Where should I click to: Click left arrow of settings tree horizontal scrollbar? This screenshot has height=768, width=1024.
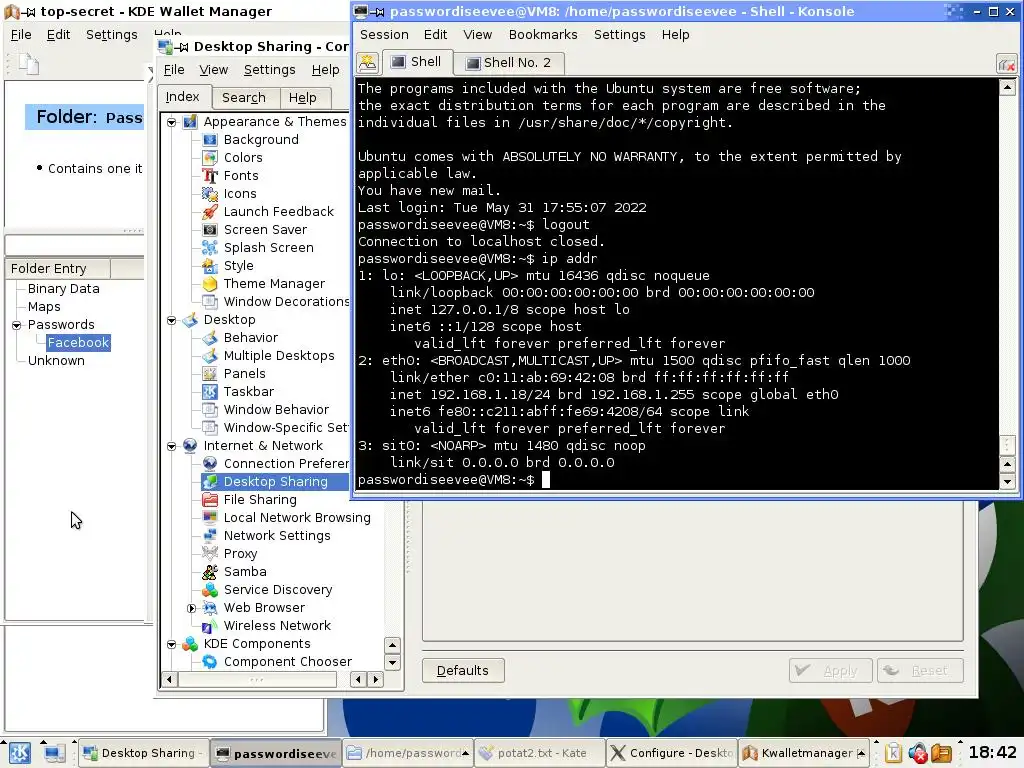pos(170,680)
